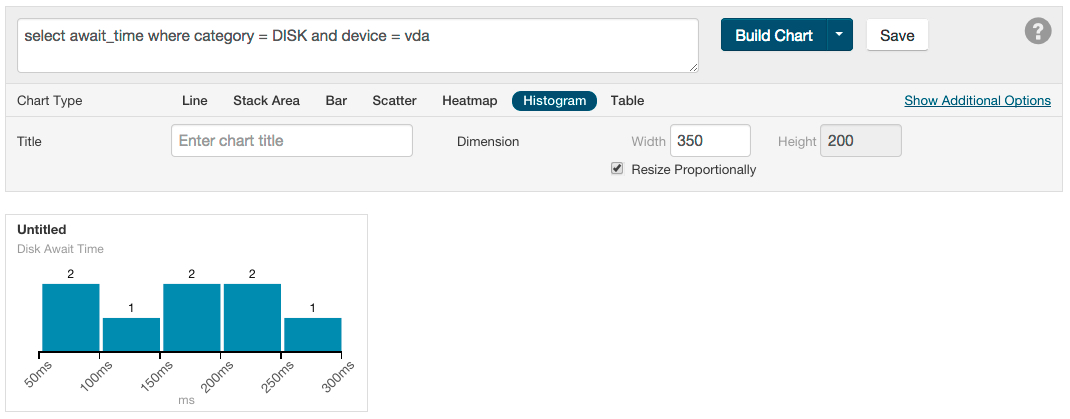The height and width of the screenshot is (419, 1070).
Task: Click the first histogram bar at 50ms
Action: tap(71, 318)
